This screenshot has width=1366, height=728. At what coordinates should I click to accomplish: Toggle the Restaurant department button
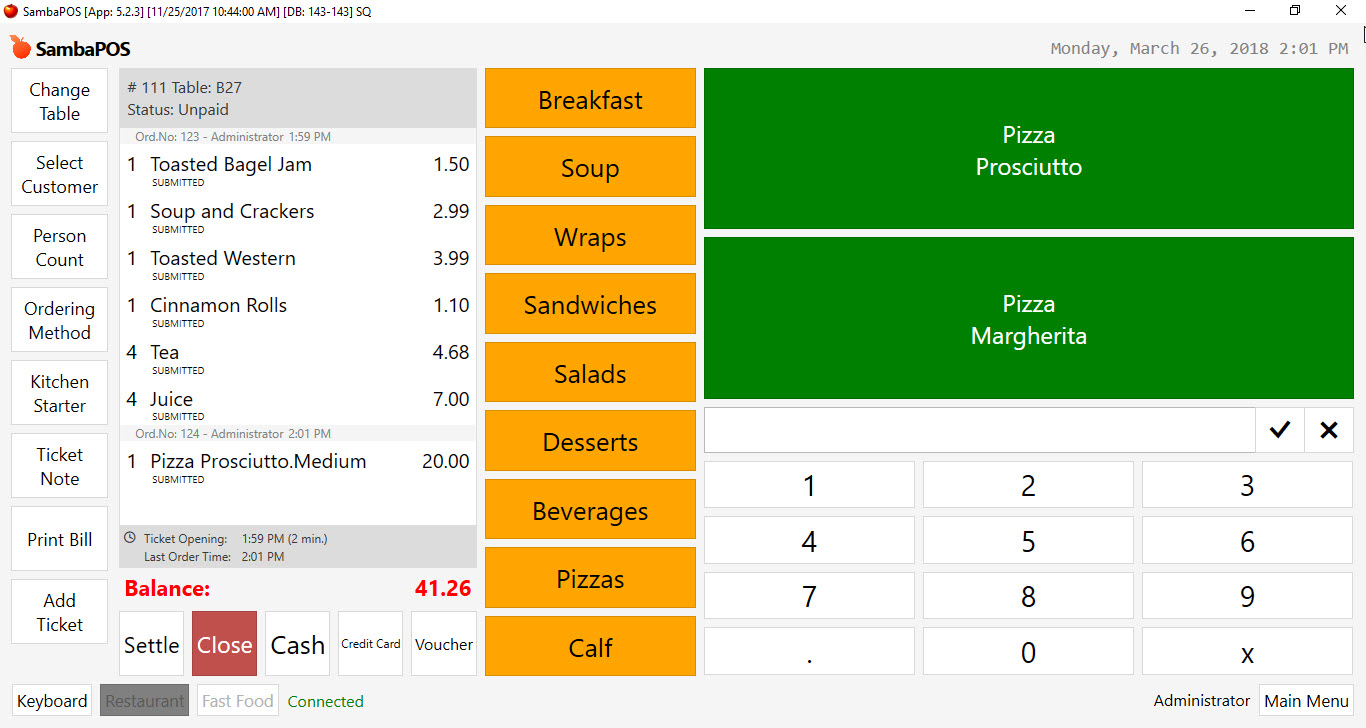[145, 701]
